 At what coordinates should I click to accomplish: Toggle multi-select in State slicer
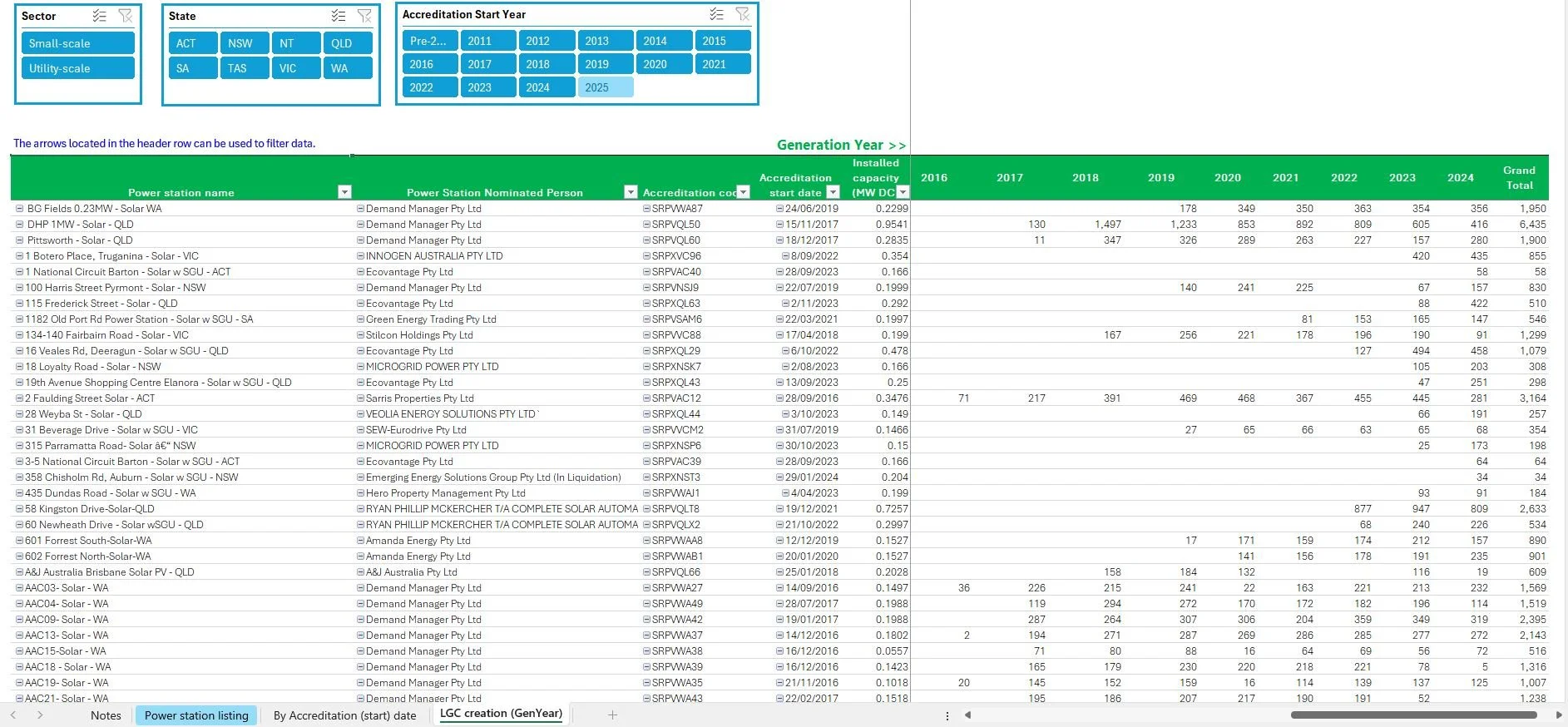pos(338,16)
